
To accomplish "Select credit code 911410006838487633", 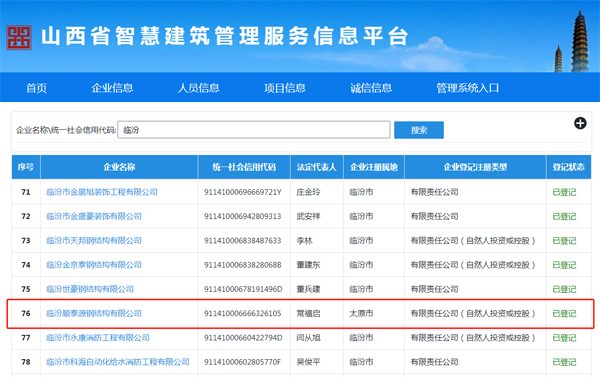I will coord(243,240).
